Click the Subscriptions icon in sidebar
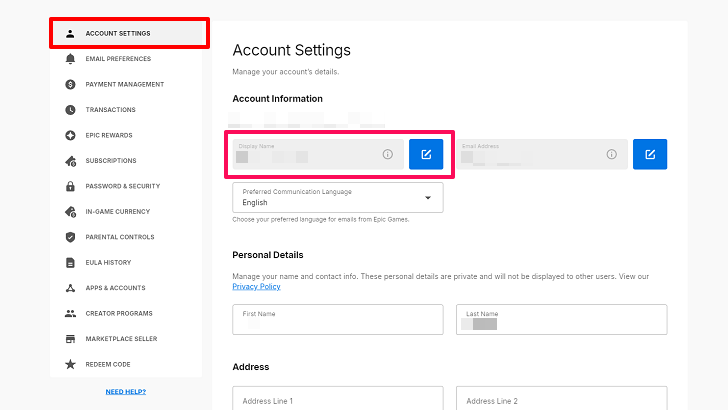The height and width of the screenshot is (410, 728). click(70, 161)
